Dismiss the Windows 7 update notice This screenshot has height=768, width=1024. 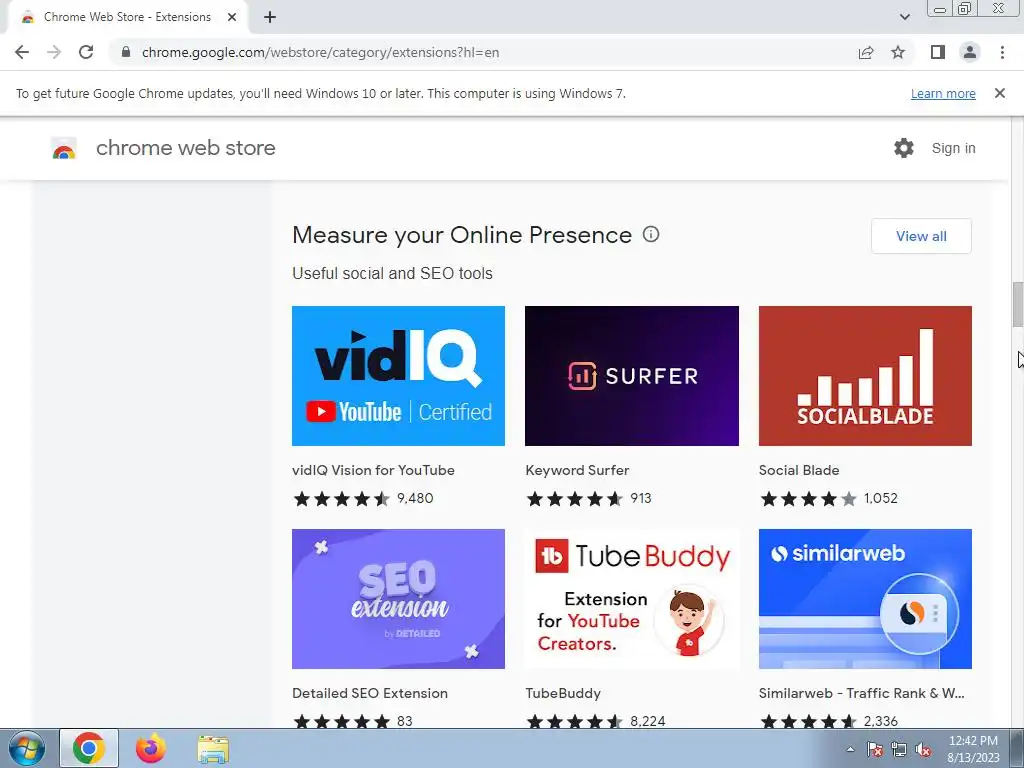tap(1000, 93)
